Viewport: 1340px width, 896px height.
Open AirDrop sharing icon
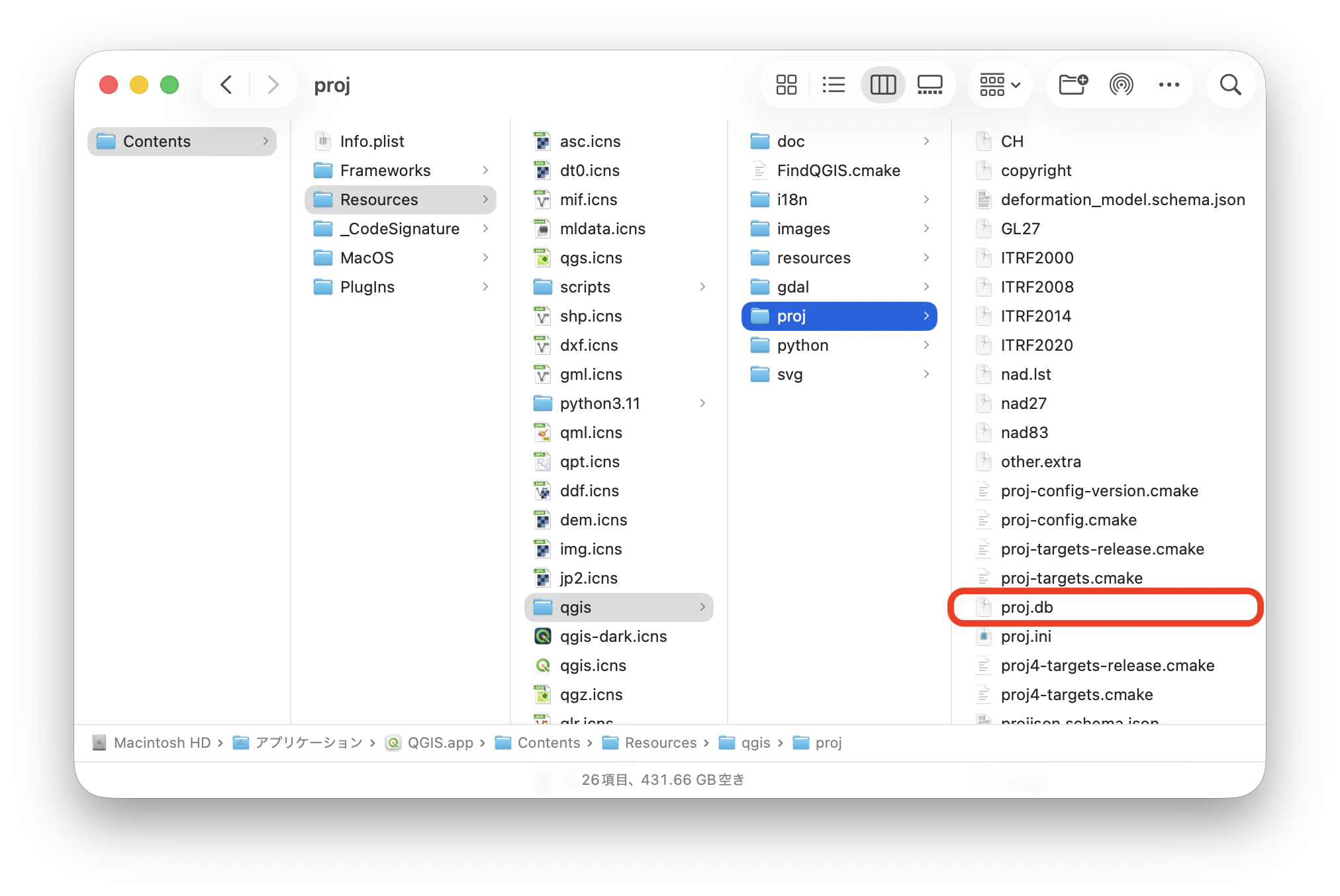(x=1122, y=85)
